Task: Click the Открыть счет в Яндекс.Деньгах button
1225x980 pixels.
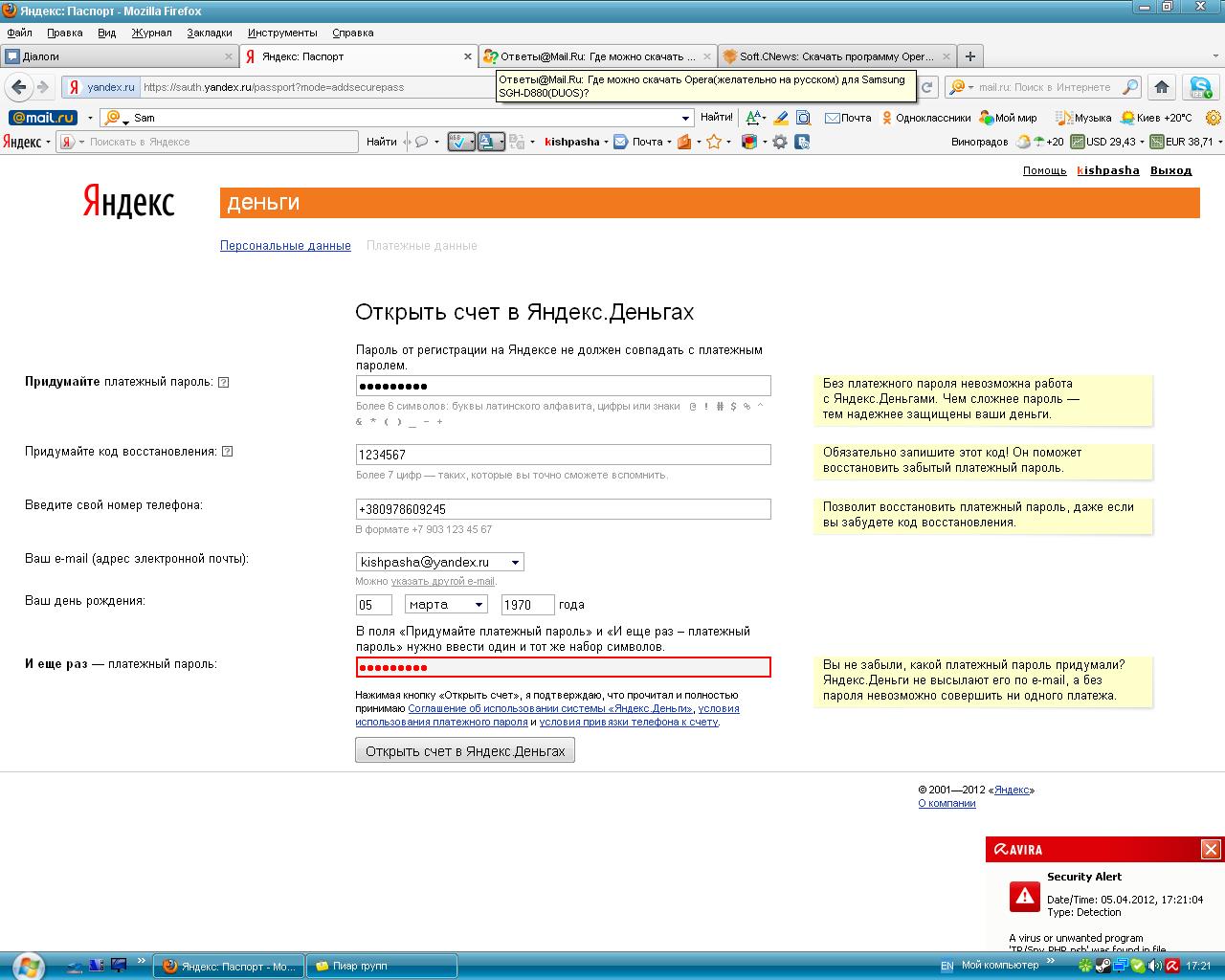Action: [x=465, y=750]
